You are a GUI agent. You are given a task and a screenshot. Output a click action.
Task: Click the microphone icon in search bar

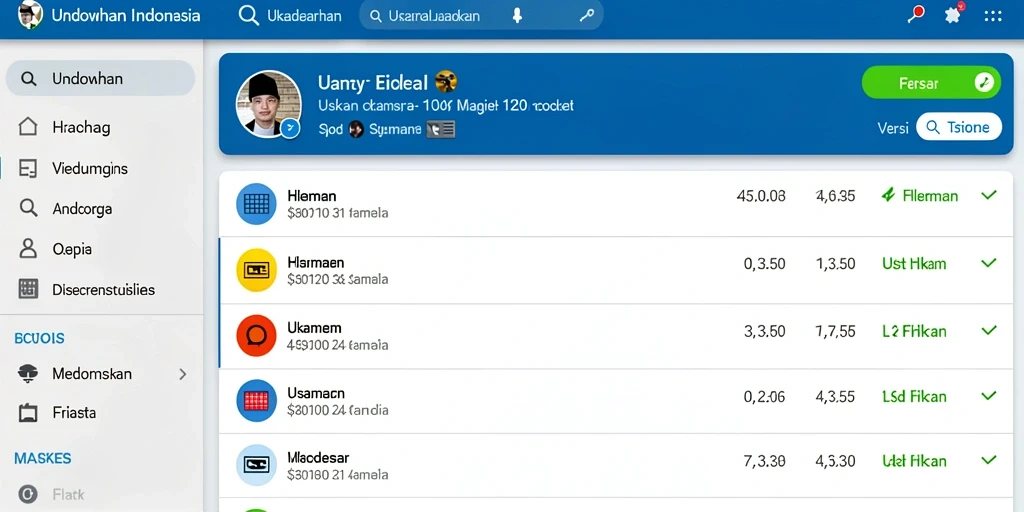517,16
